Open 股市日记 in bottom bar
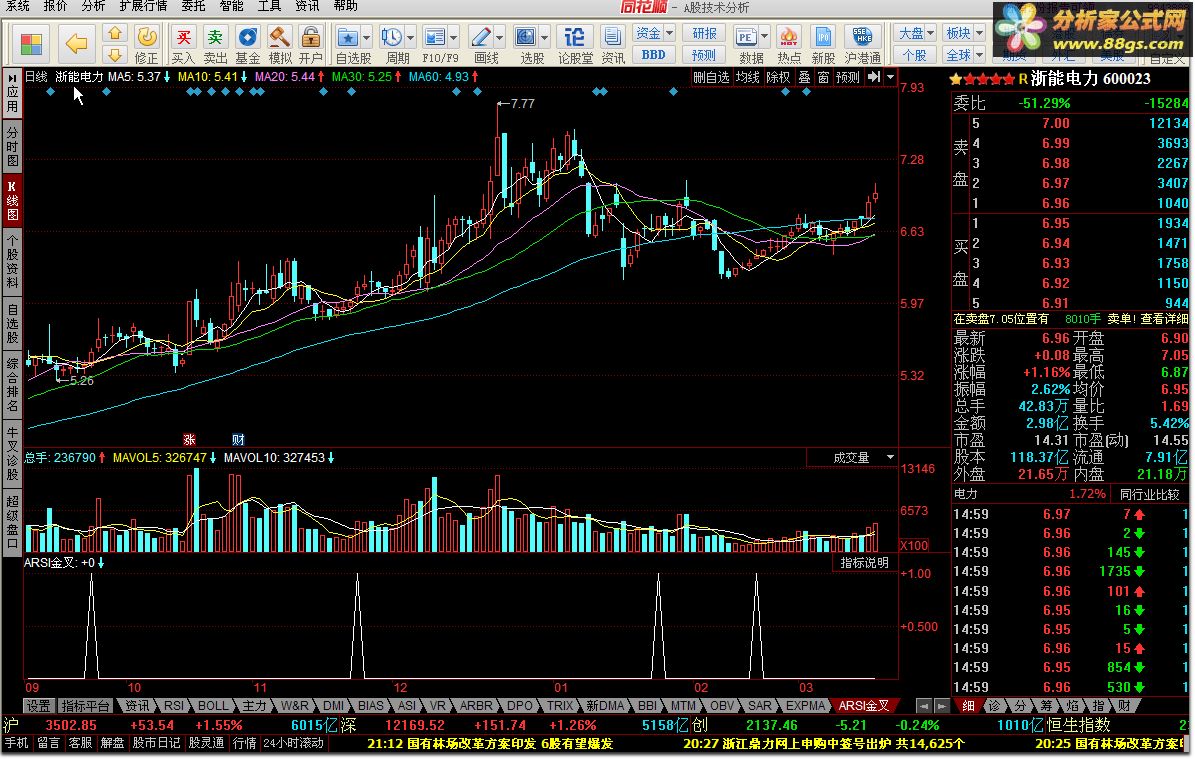Screen dimensions: 1195x759 [x=156, y=743]
